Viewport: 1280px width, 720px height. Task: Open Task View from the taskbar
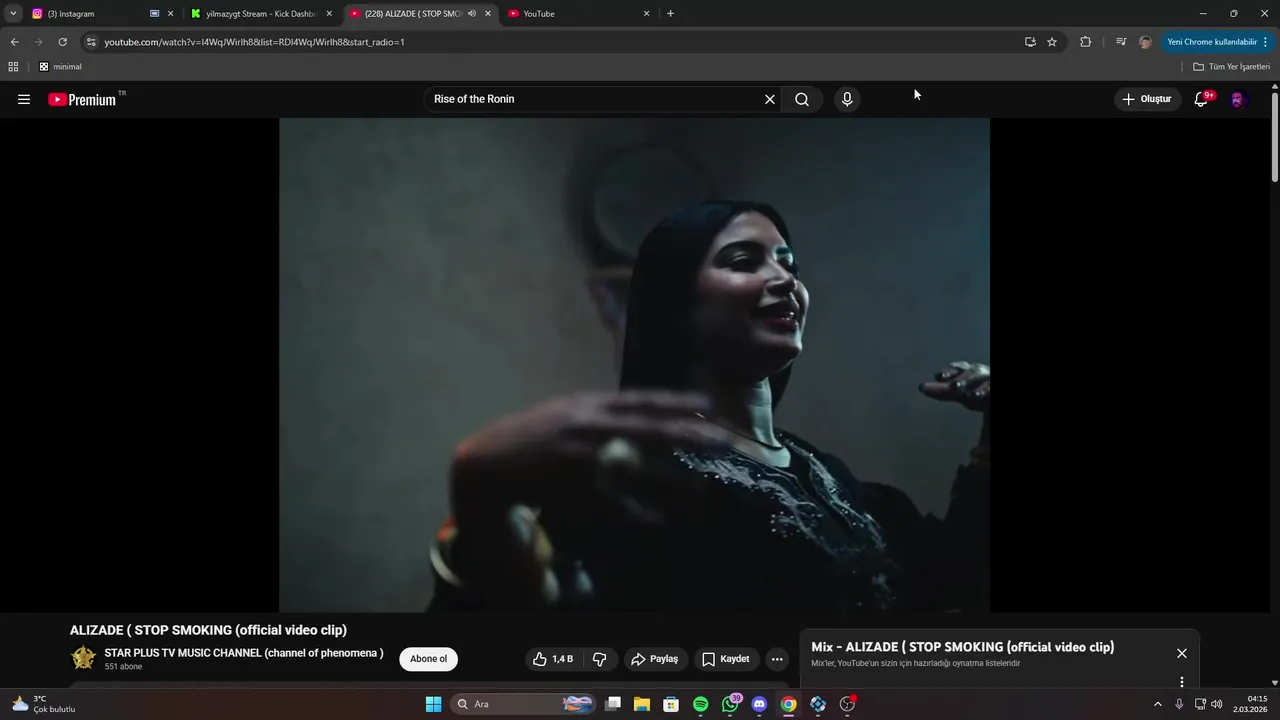click(x=613, y=704)
